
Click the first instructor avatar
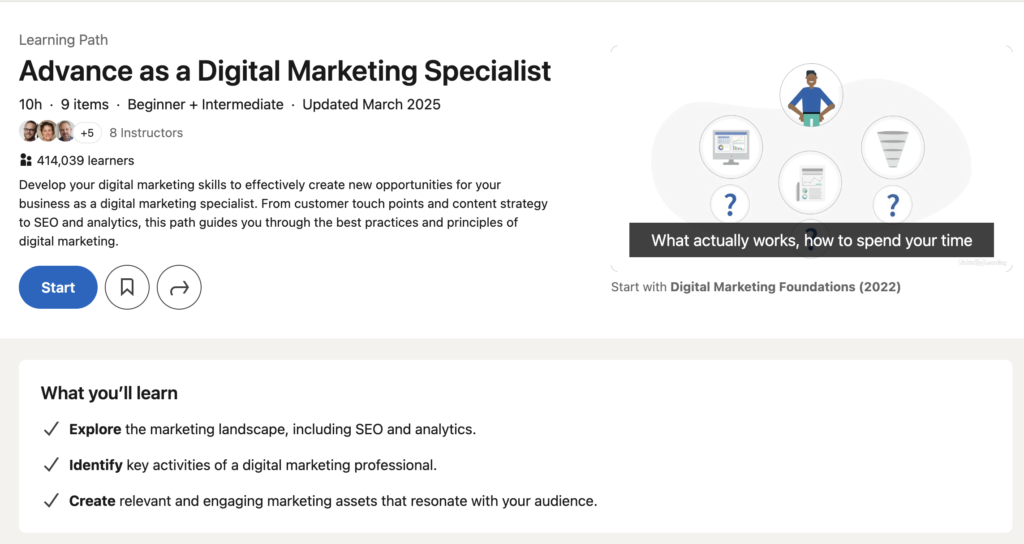point(29,132)
